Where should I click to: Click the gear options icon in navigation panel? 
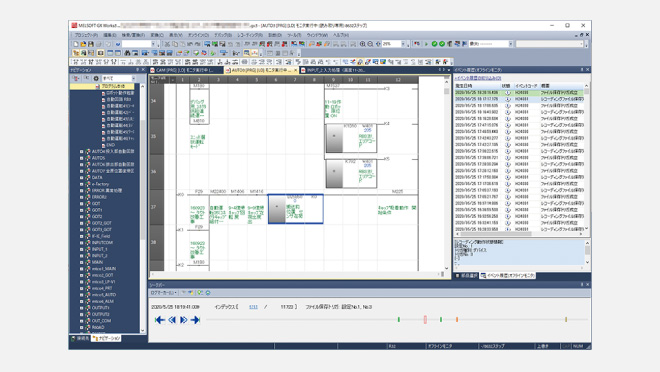click(96, 78)
